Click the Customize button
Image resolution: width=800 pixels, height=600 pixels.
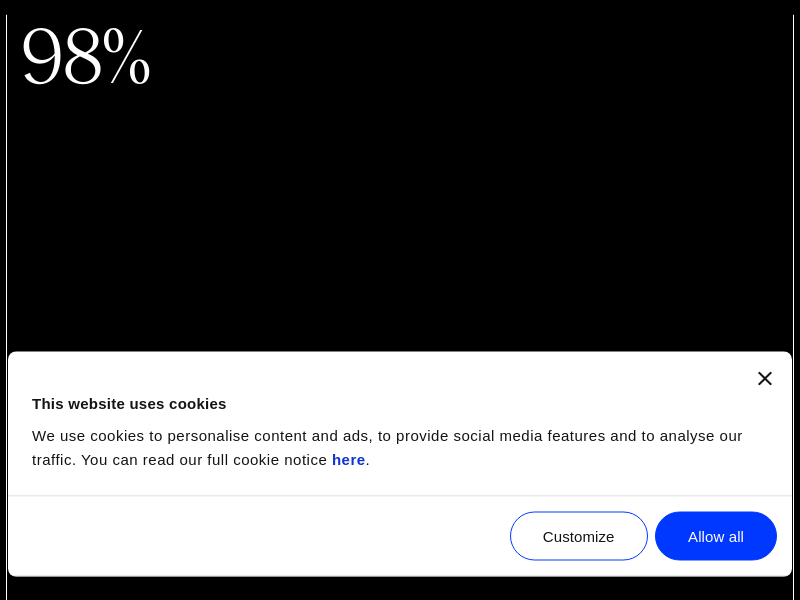579,536
